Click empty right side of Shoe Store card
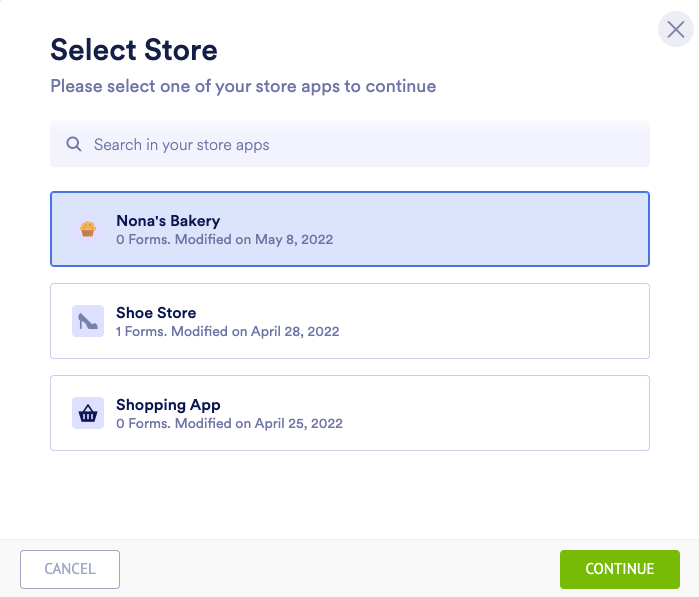Viewport: 699px width, 597px height. click(x=520, y=321)
